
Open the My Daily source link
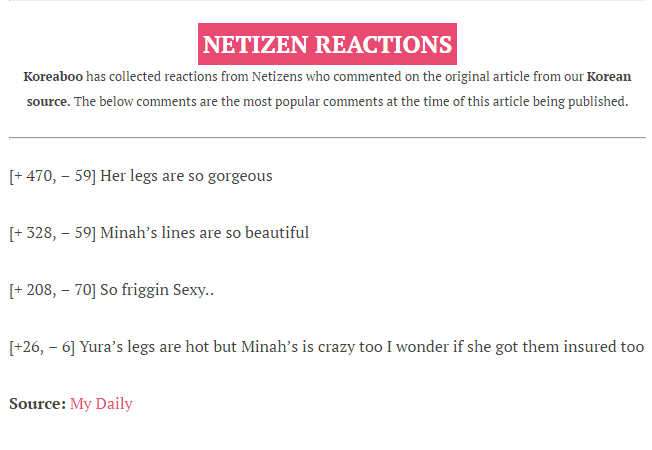(x=101, y=404)
